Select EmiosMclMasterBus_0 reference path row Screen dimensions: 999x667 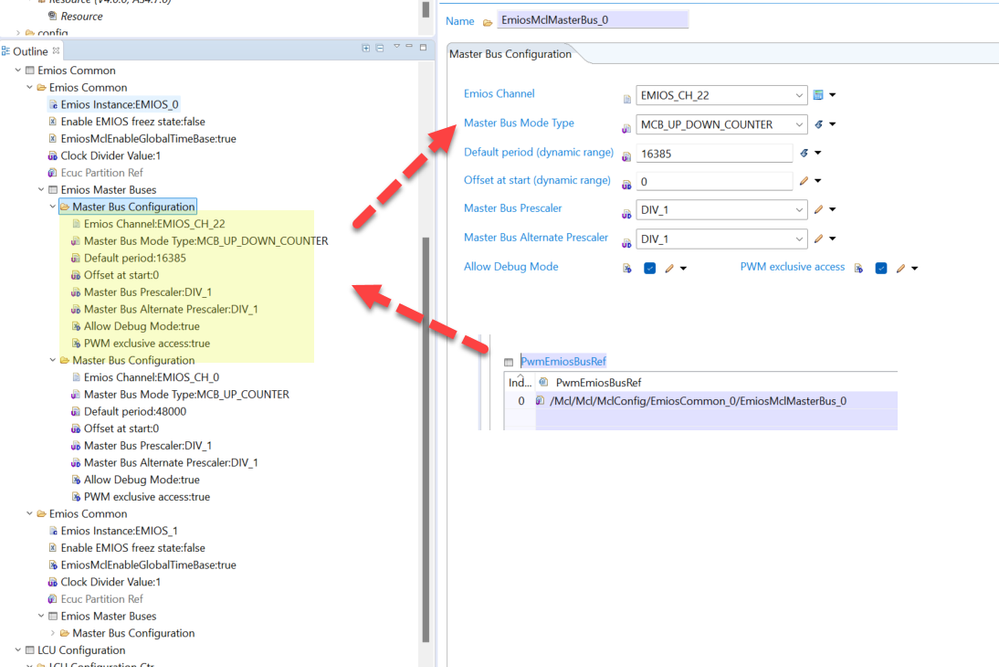[716, 401]
